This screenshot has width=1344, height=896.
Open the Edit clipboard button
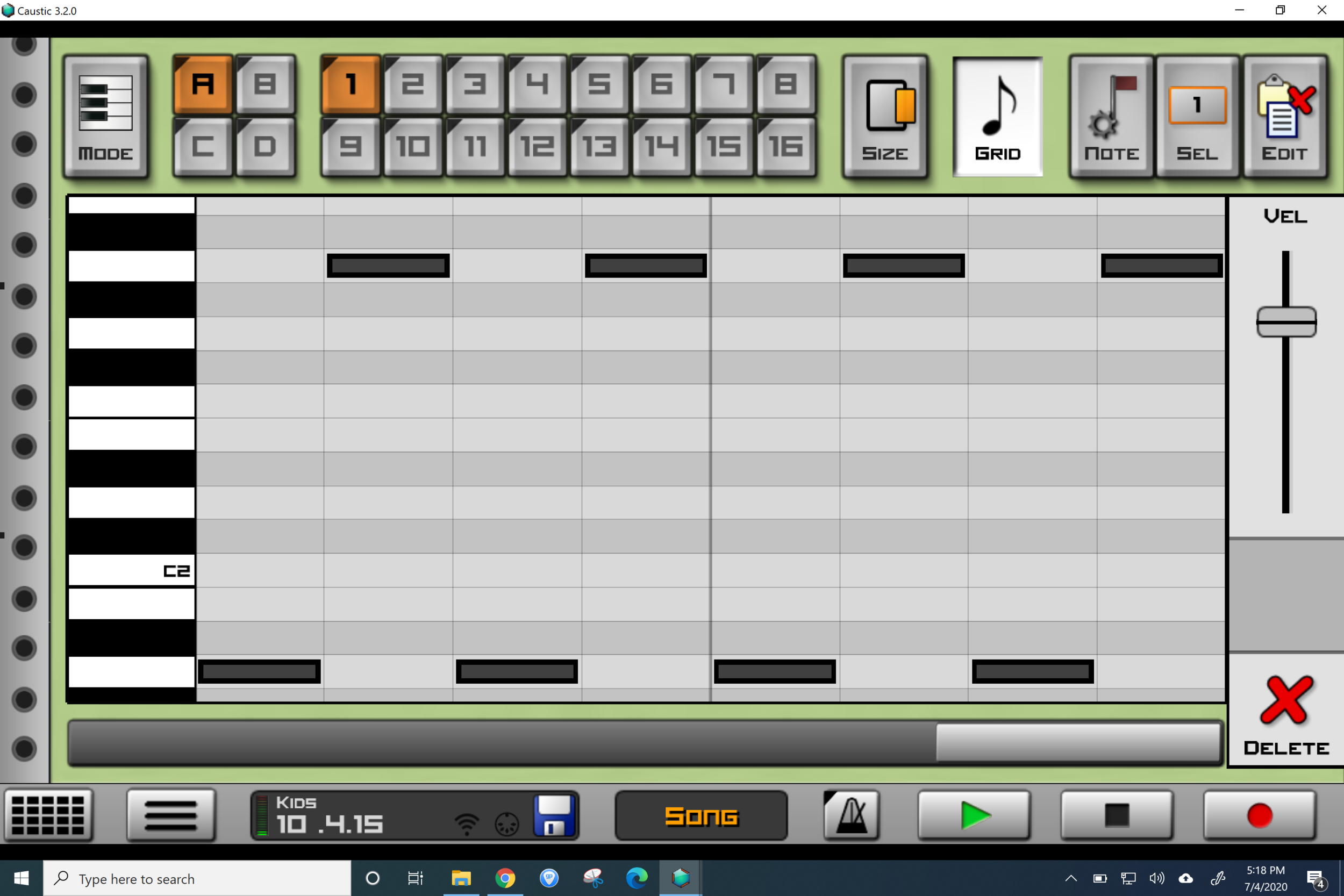(1284, 117)
